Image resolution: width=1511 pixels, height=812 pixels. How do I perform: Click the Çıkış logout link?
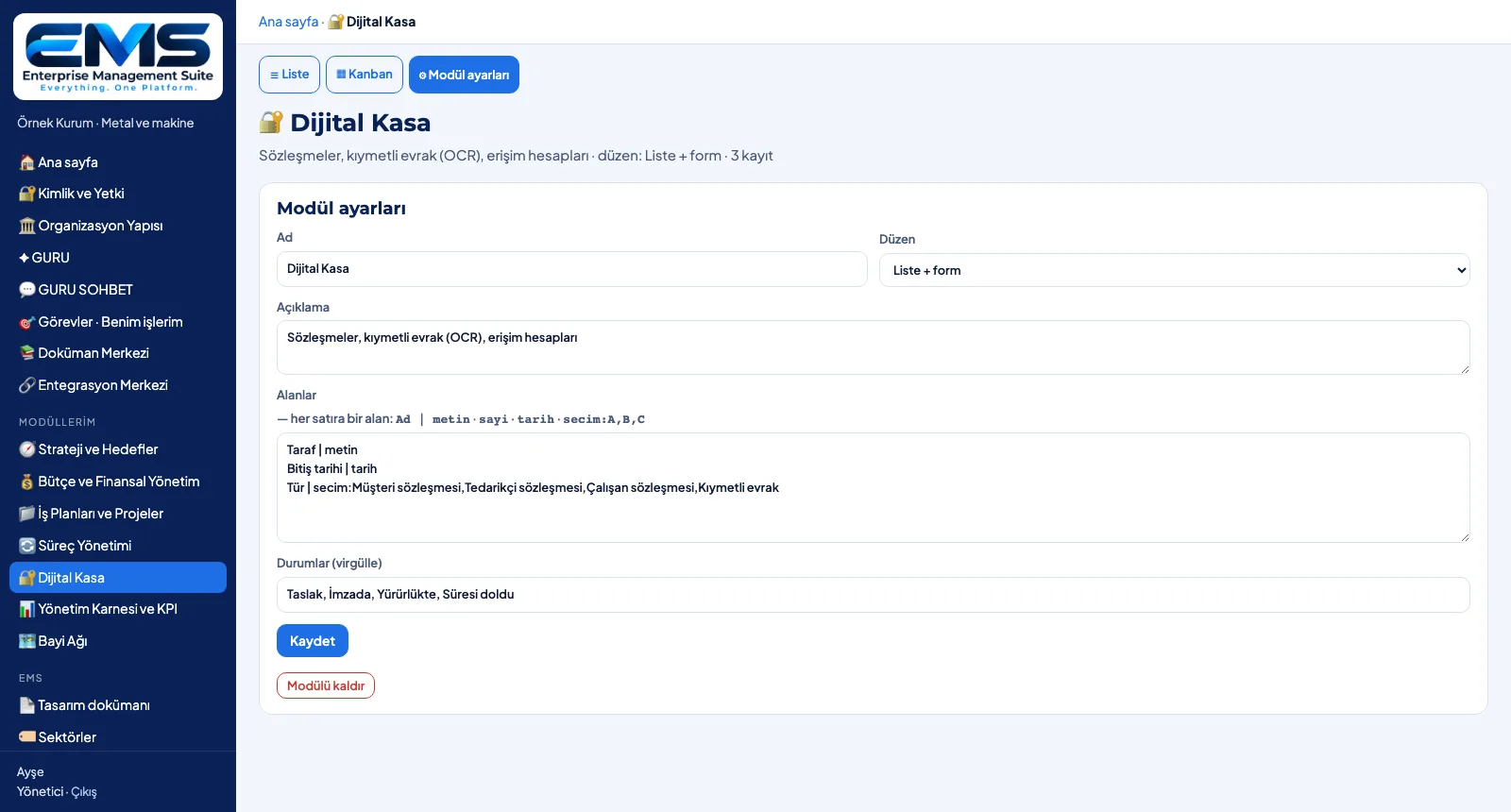(84, 792)
